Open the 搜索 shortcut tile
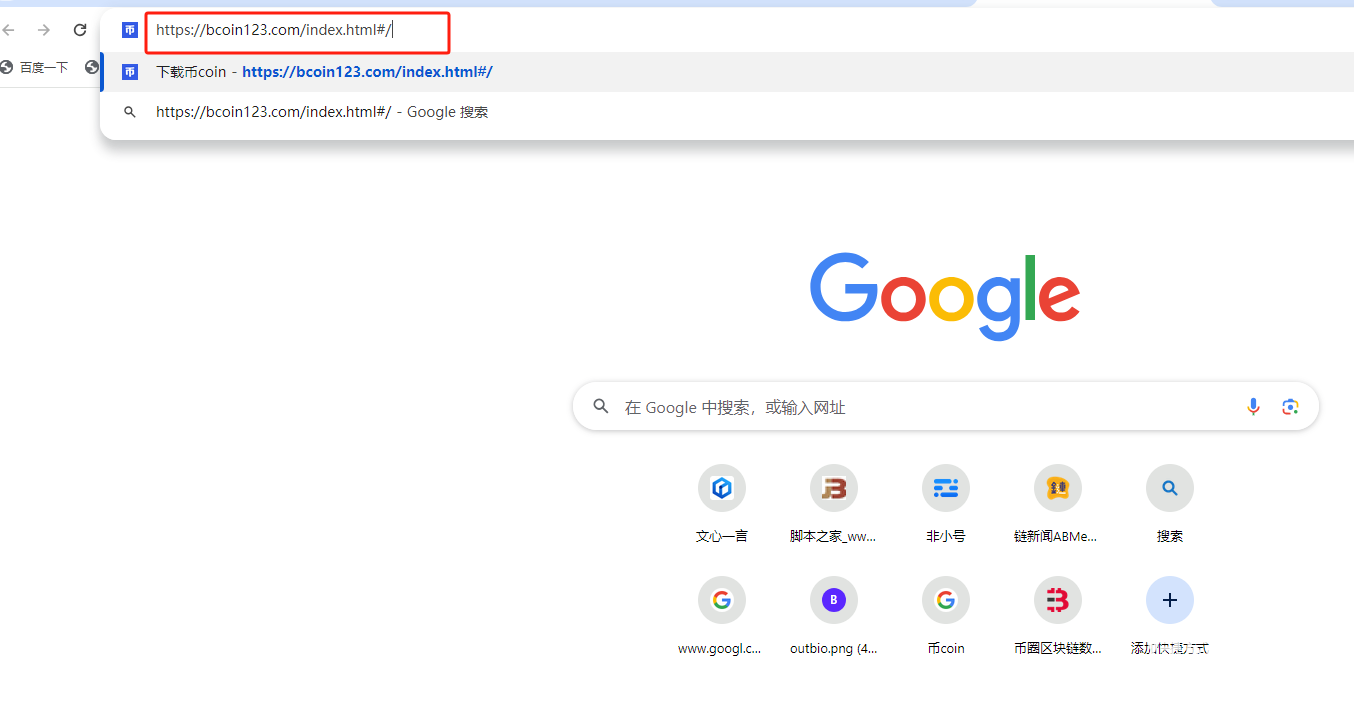 point(1169,489)
